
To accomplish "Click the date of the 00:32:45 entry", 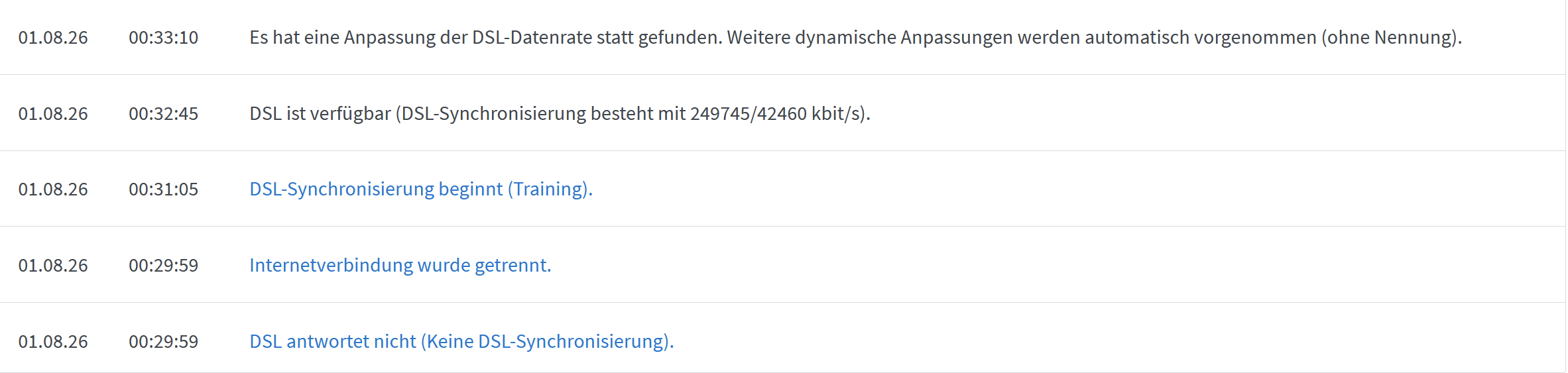I will [53, 114].
